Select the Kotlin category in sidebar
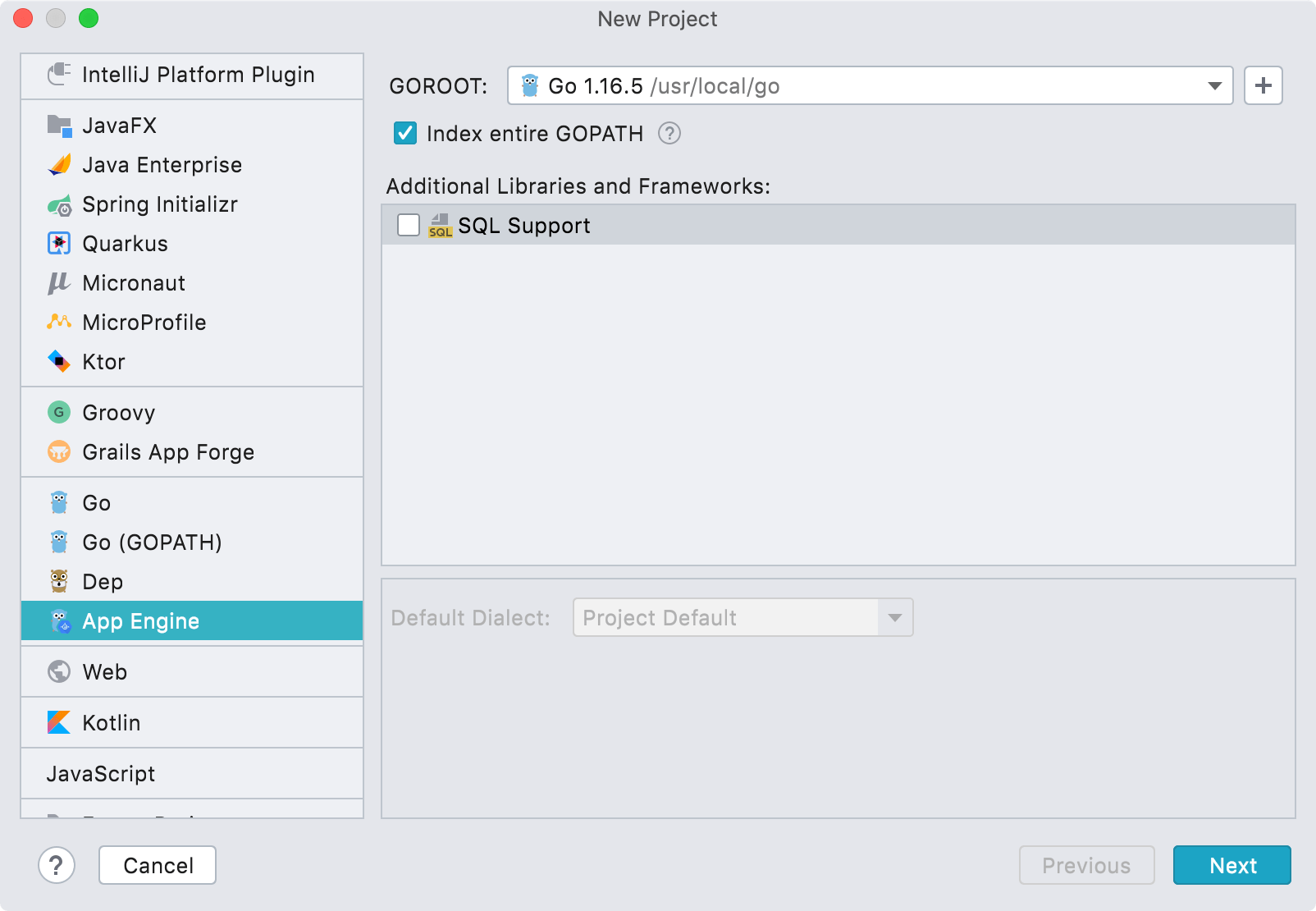Viewport: 1316px width, 911px height. (111, 722)
